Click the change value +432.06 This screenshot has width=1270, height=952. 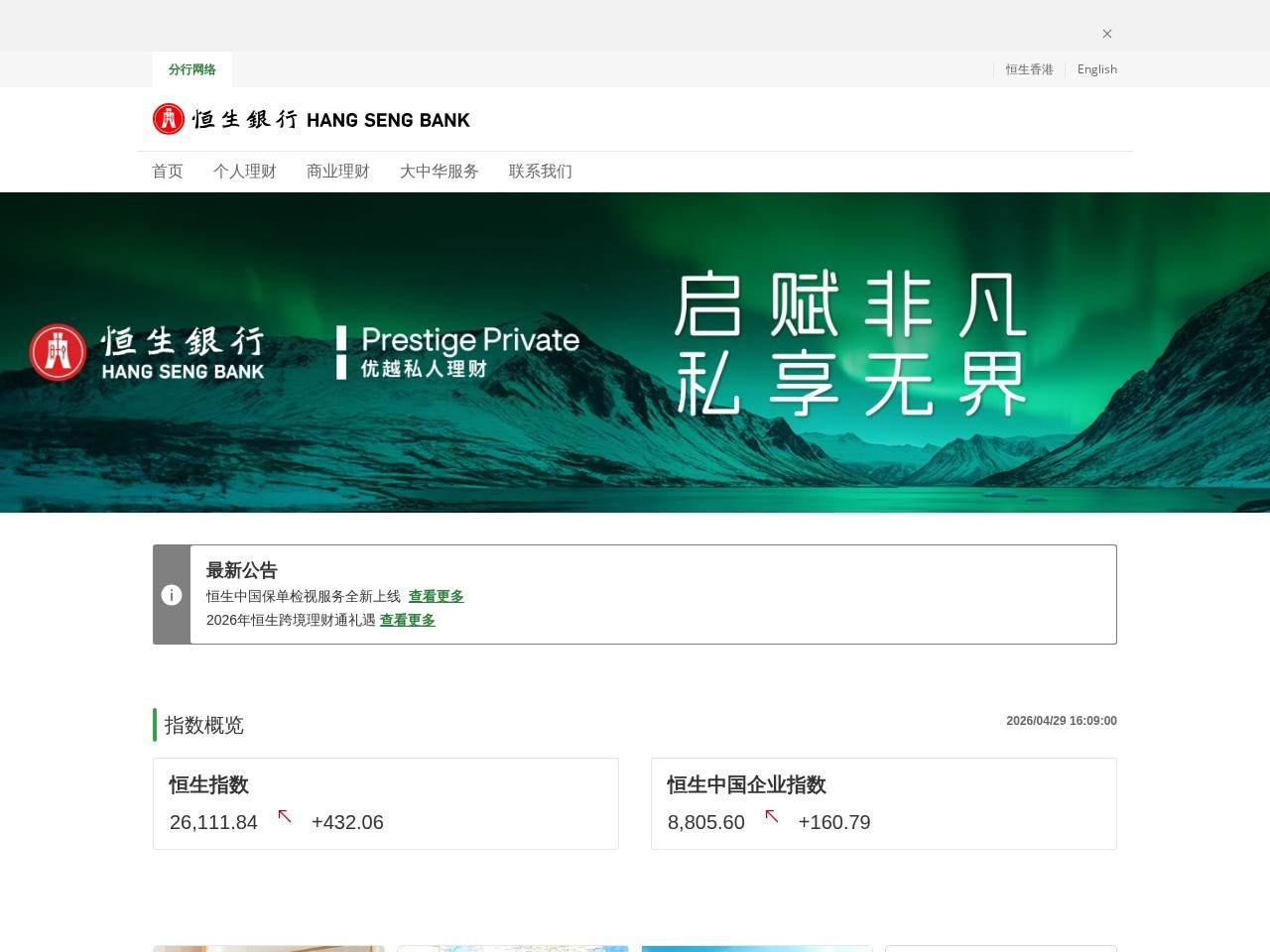[x=347, y=822]
